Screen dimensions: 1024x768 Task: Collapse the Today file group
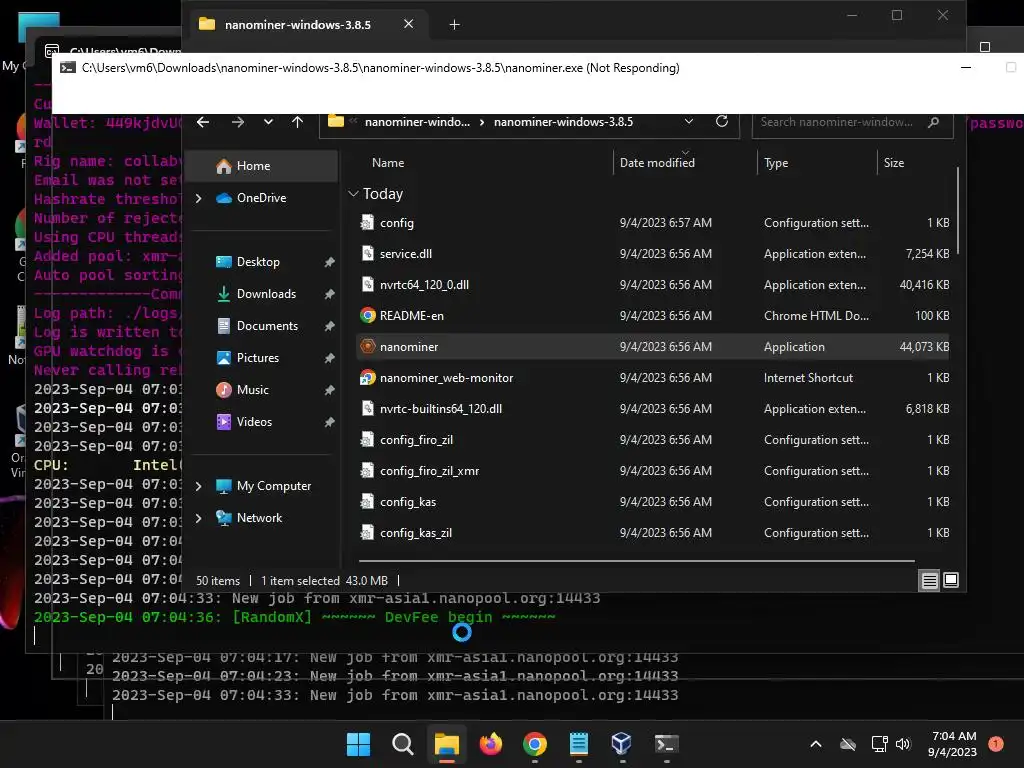(353, 194)
